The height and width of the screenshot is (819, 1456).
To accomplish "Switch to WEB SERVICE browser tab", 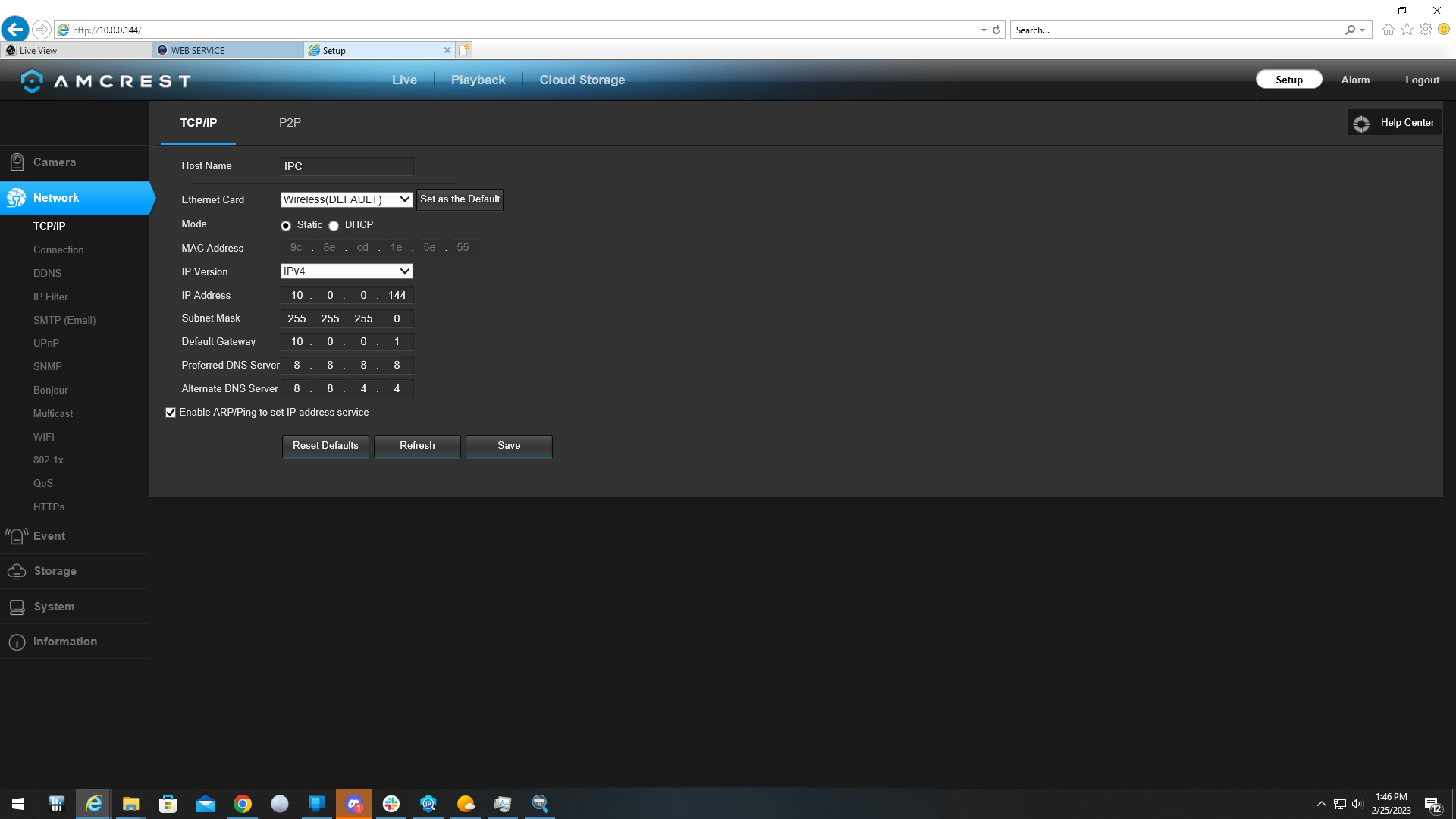I will coord(227,50).
